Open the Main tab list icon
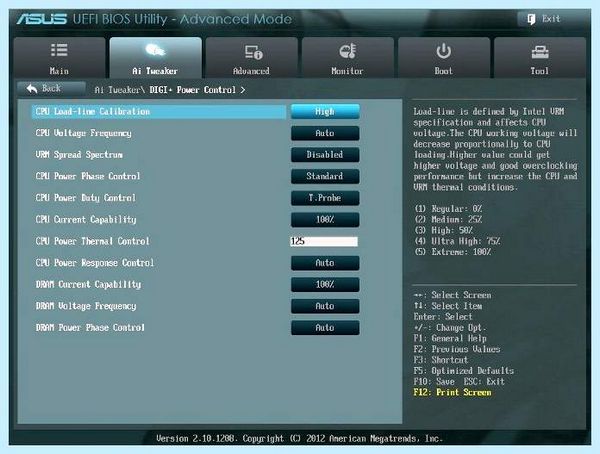The height and width of the screenshot is (454, 600). (x=59, y=50)
